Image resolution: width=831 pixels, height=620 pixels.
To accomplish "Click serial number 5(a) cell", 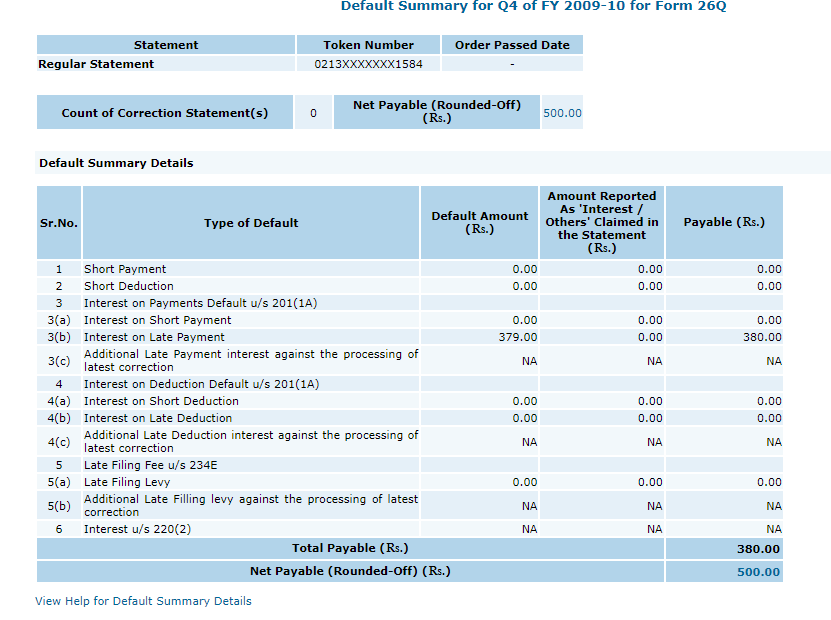I will [59, 482].
